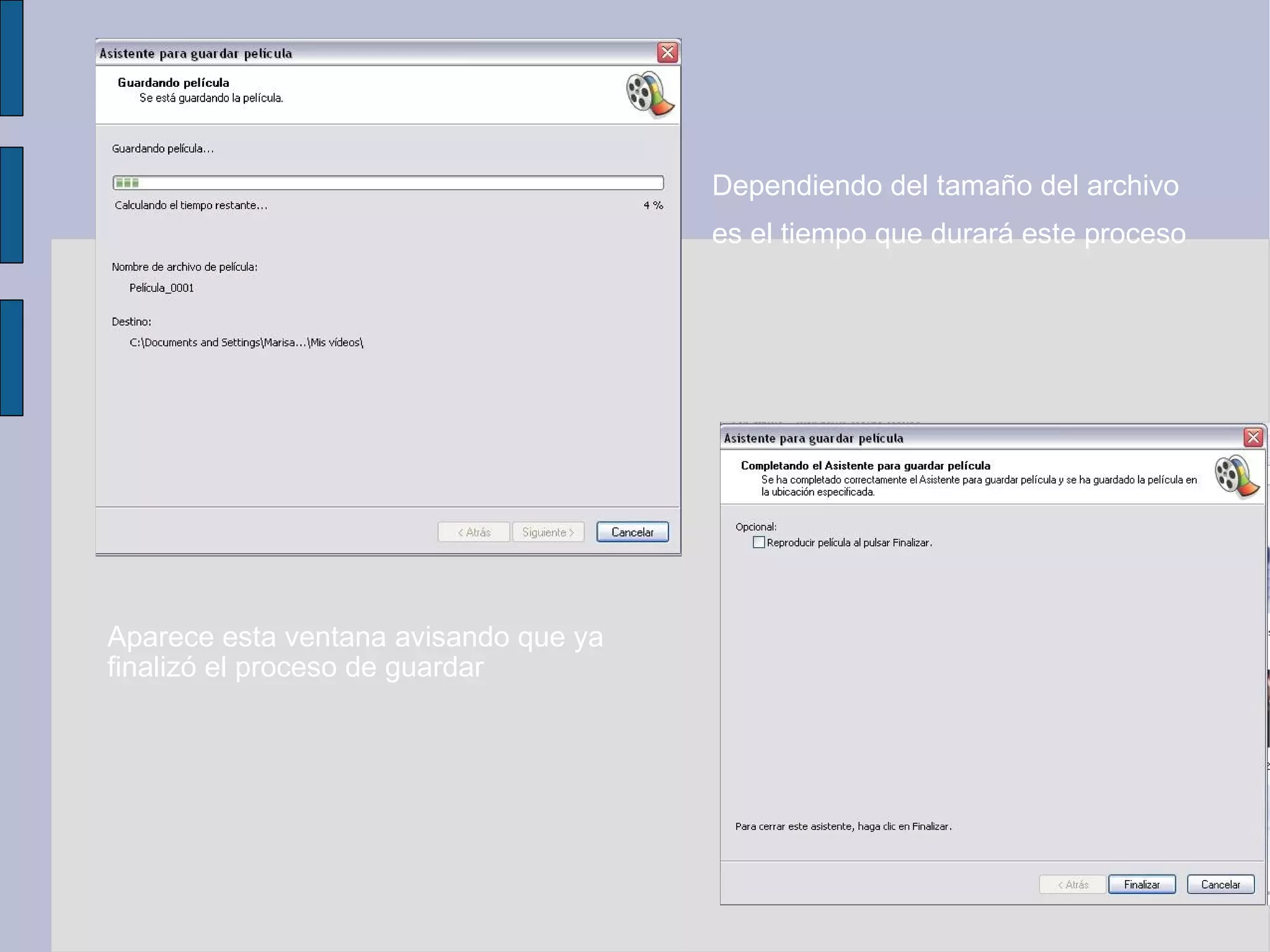Close the Completando el Asistente window
Viewport: 1270px width, 952px height.
pyautogui.click(x=1253, y=438)
